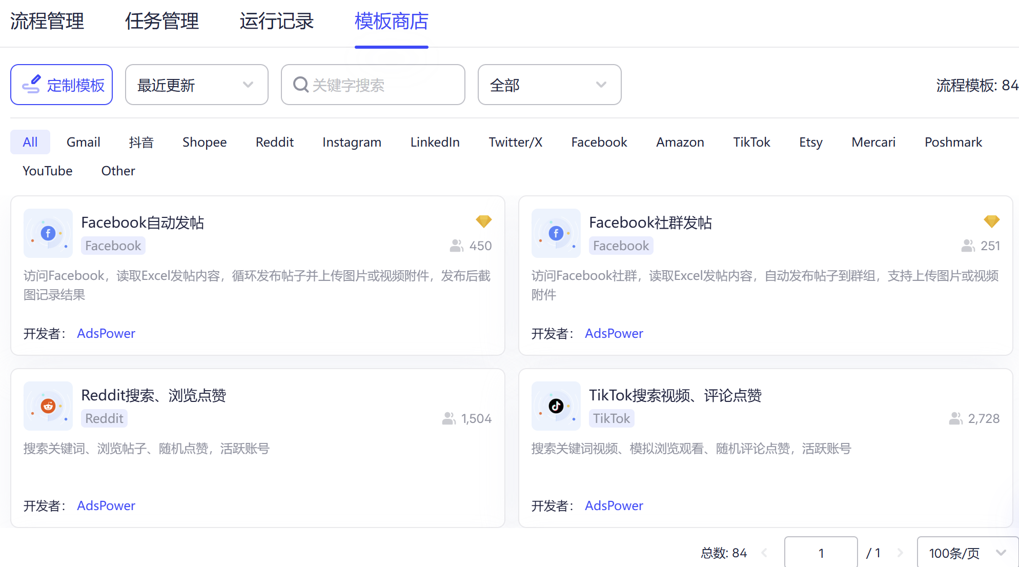Filter templates by Mercari
This screenshot has height=567, width=1019.
click(x=873, y=142)
